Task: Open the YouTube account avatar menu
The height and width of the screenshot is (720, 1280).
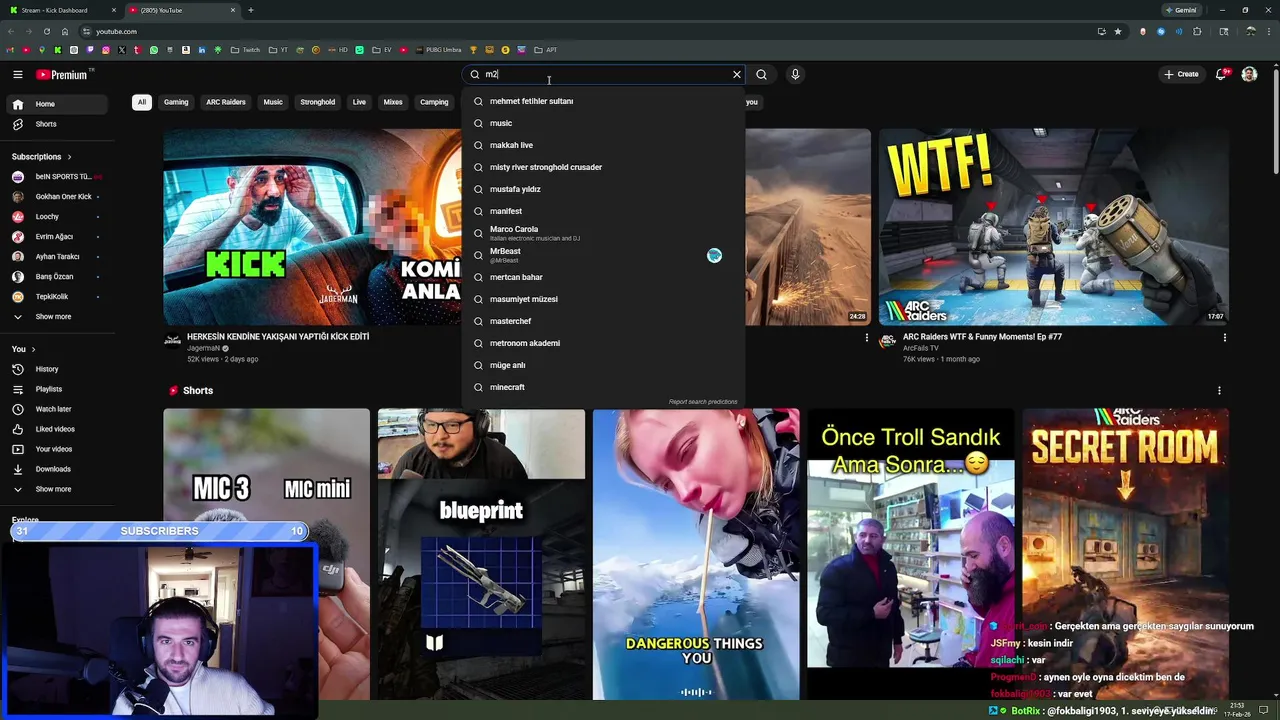Action: (1249, 74)
